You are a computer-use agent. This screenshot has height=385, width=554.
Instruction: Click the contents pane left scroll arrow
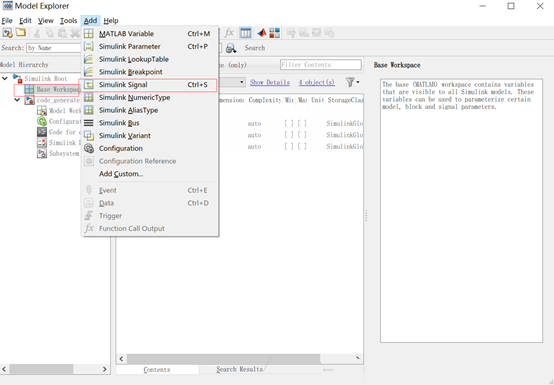click(x=122, y=359)
